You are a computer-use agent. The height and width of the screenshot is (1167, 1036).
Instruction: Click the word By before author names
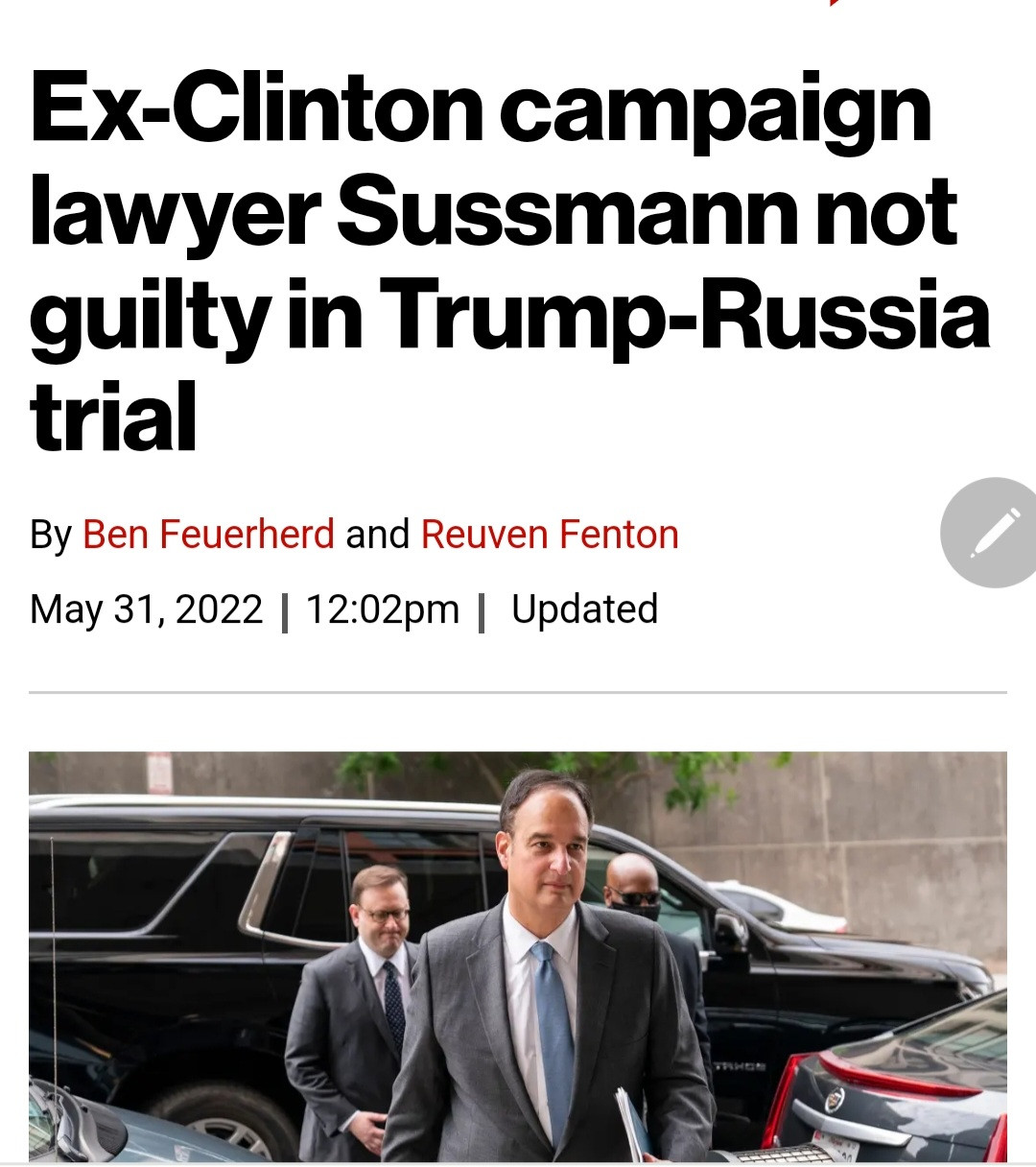[50, 535]
